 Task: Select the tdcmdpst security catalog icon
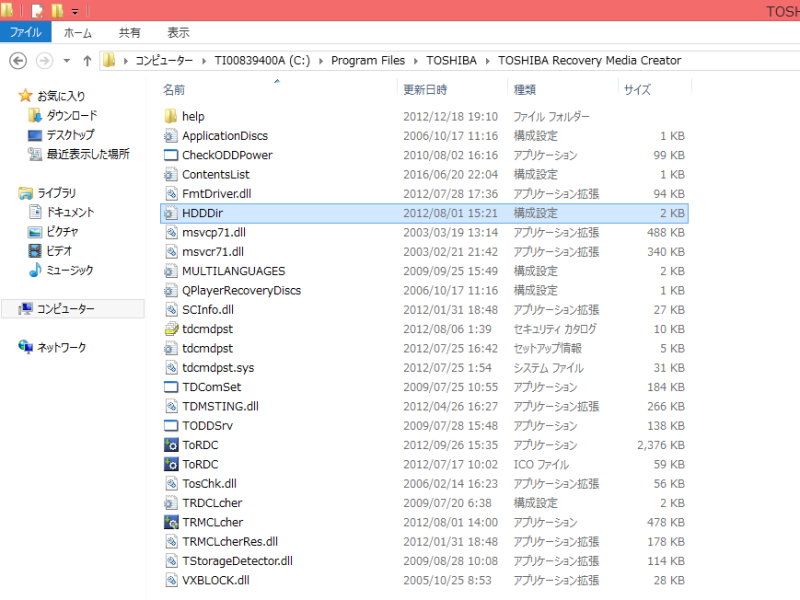coord(171,329)
